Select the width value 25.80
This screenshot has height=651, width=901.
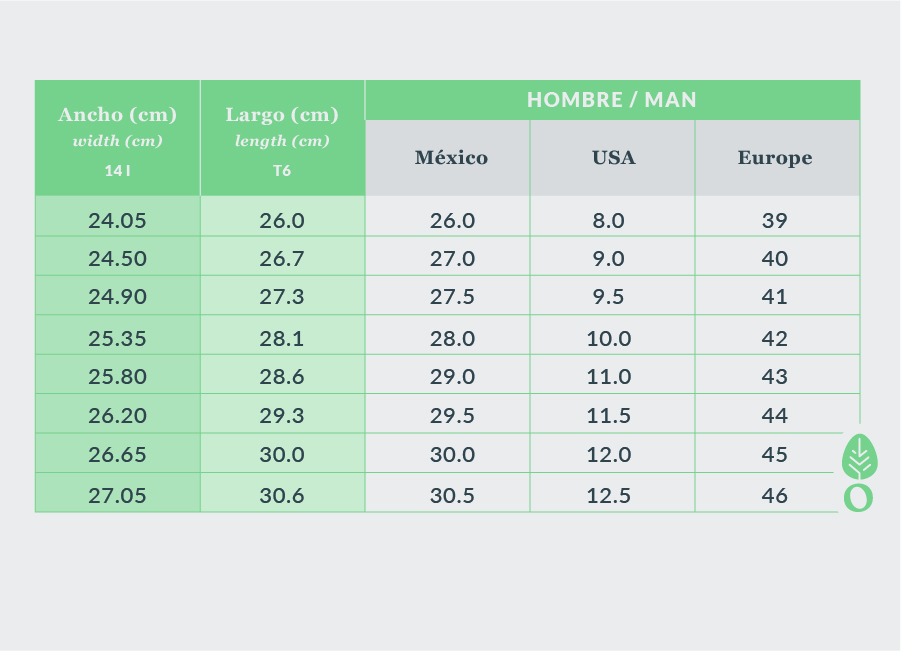pyautogui.click(x=118, y=377)
